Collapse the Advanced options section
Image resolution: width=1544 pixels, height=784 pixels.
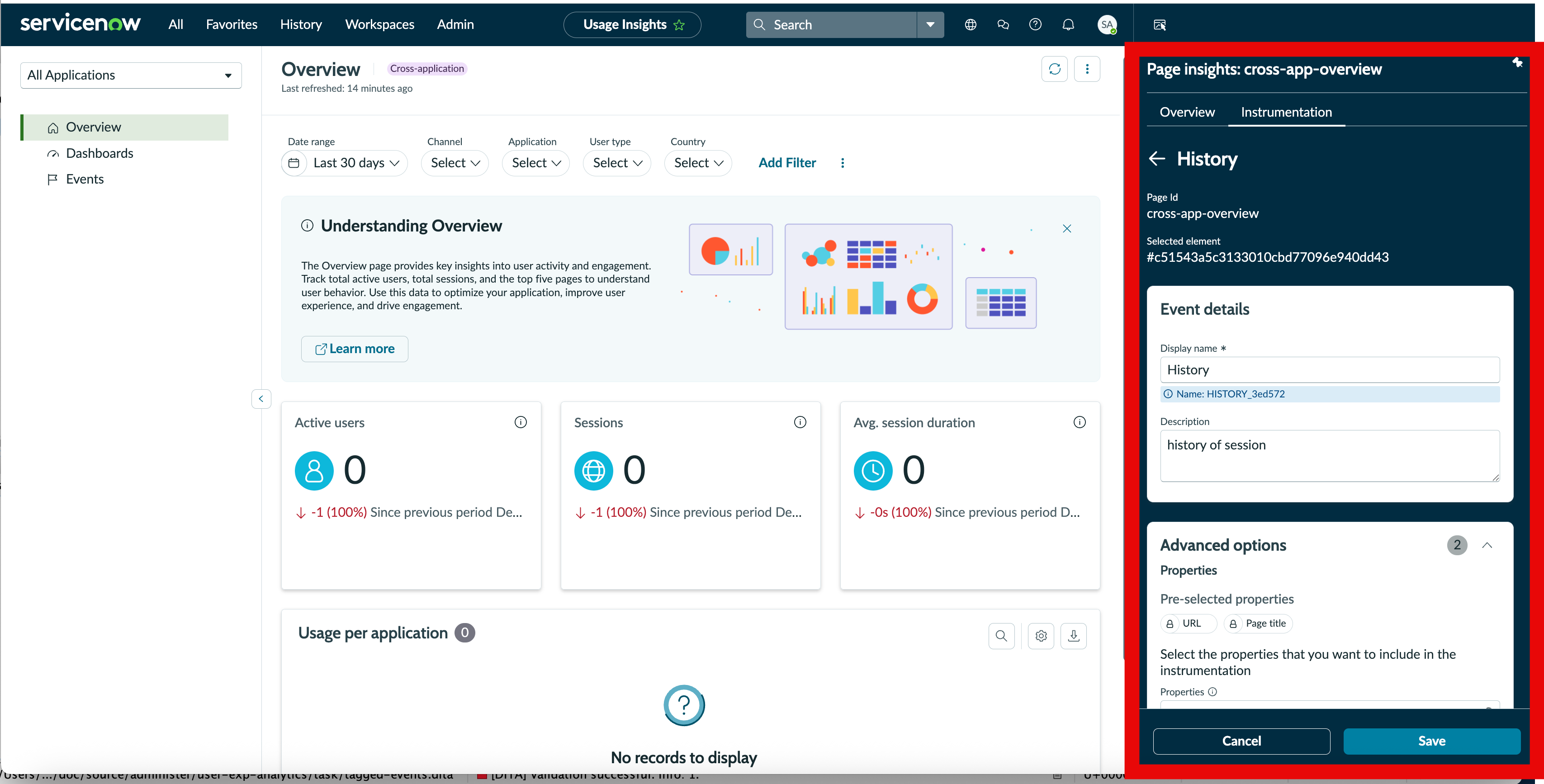click(1487, 545)
